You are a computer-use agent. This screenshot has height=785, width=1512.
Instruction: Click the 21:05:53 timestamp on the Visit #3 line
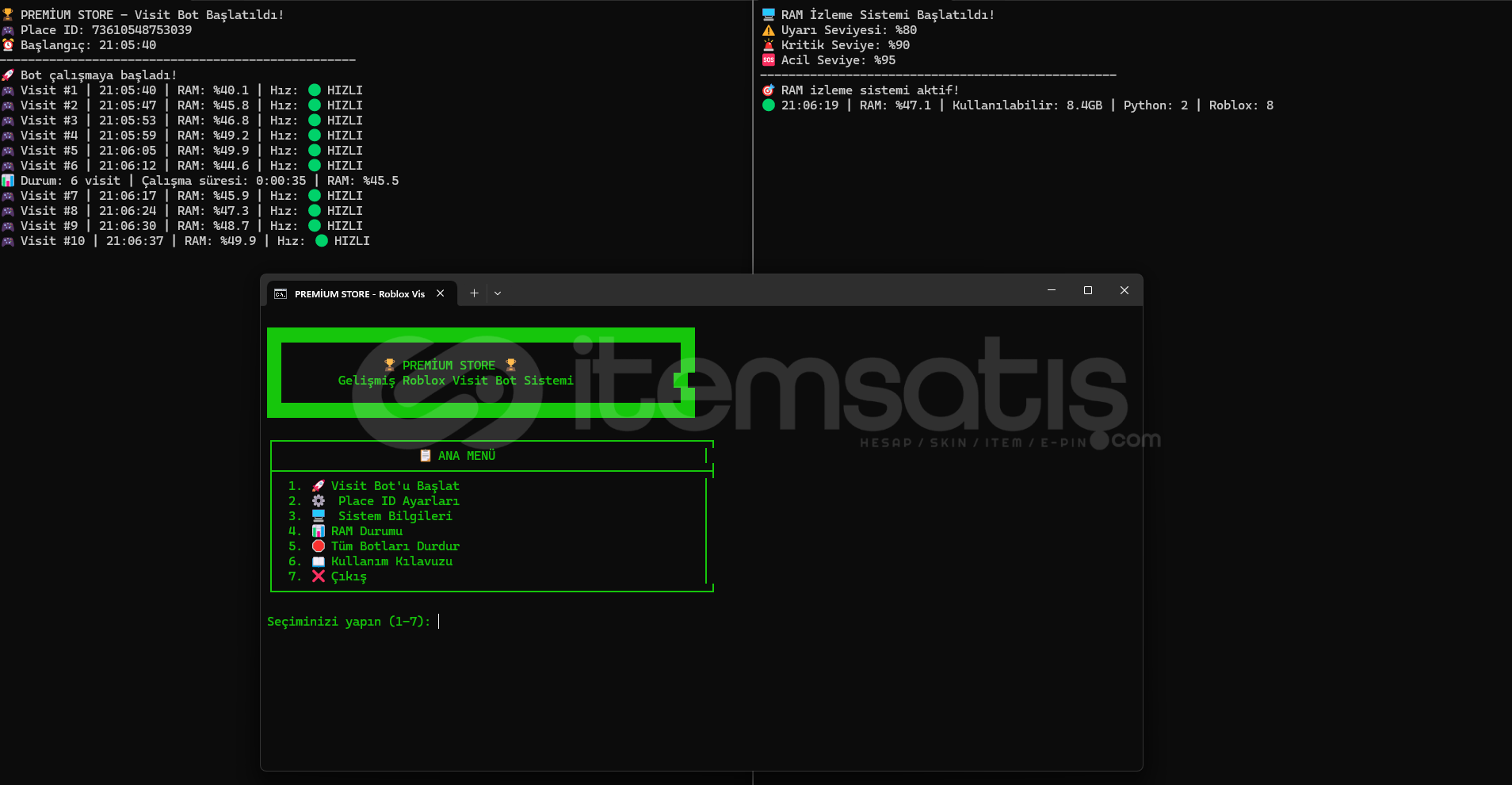tap(128, 121)
